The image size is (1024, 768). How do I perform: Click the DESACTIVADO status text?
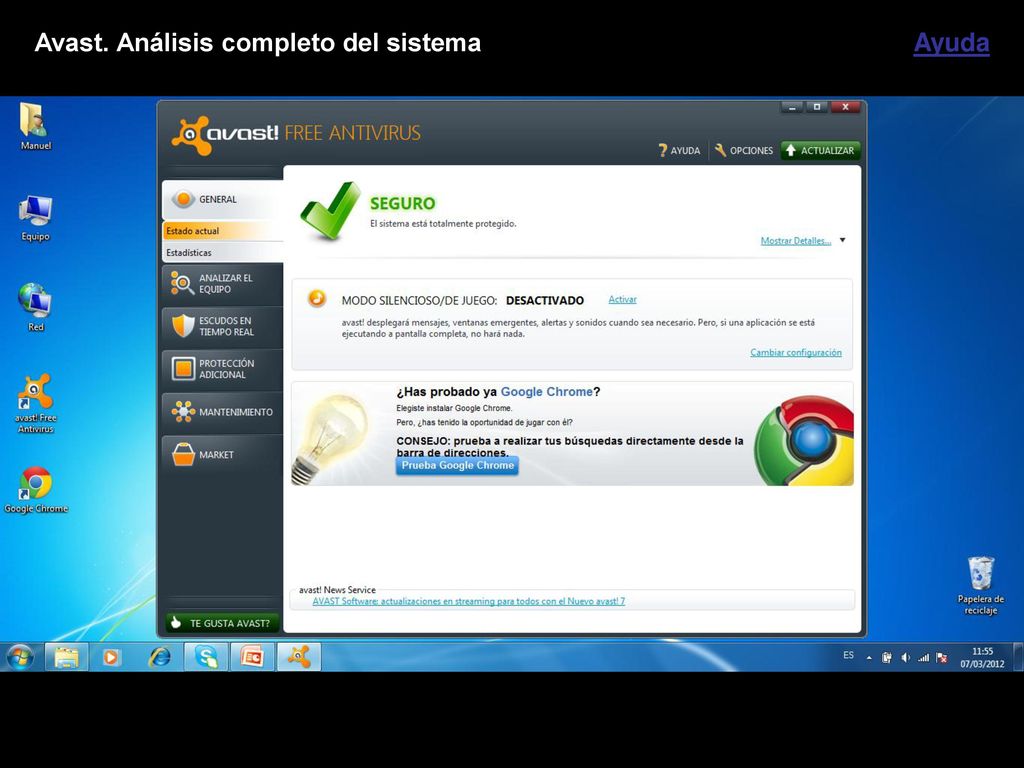pos(545,300)
